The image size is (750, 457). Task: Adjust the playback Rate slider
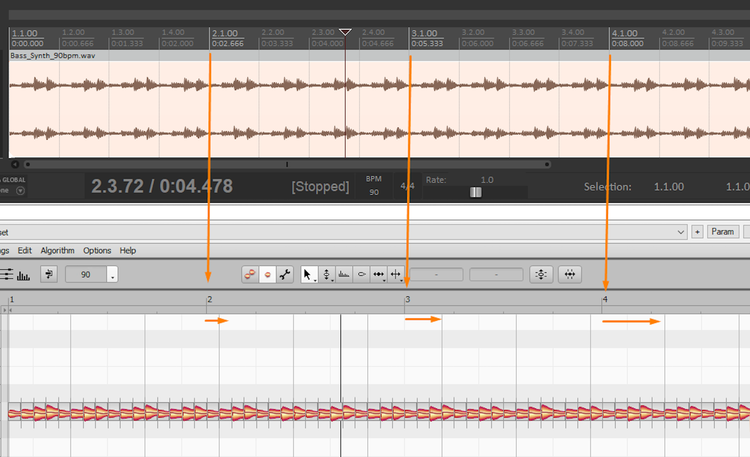[x=476, y=192]
